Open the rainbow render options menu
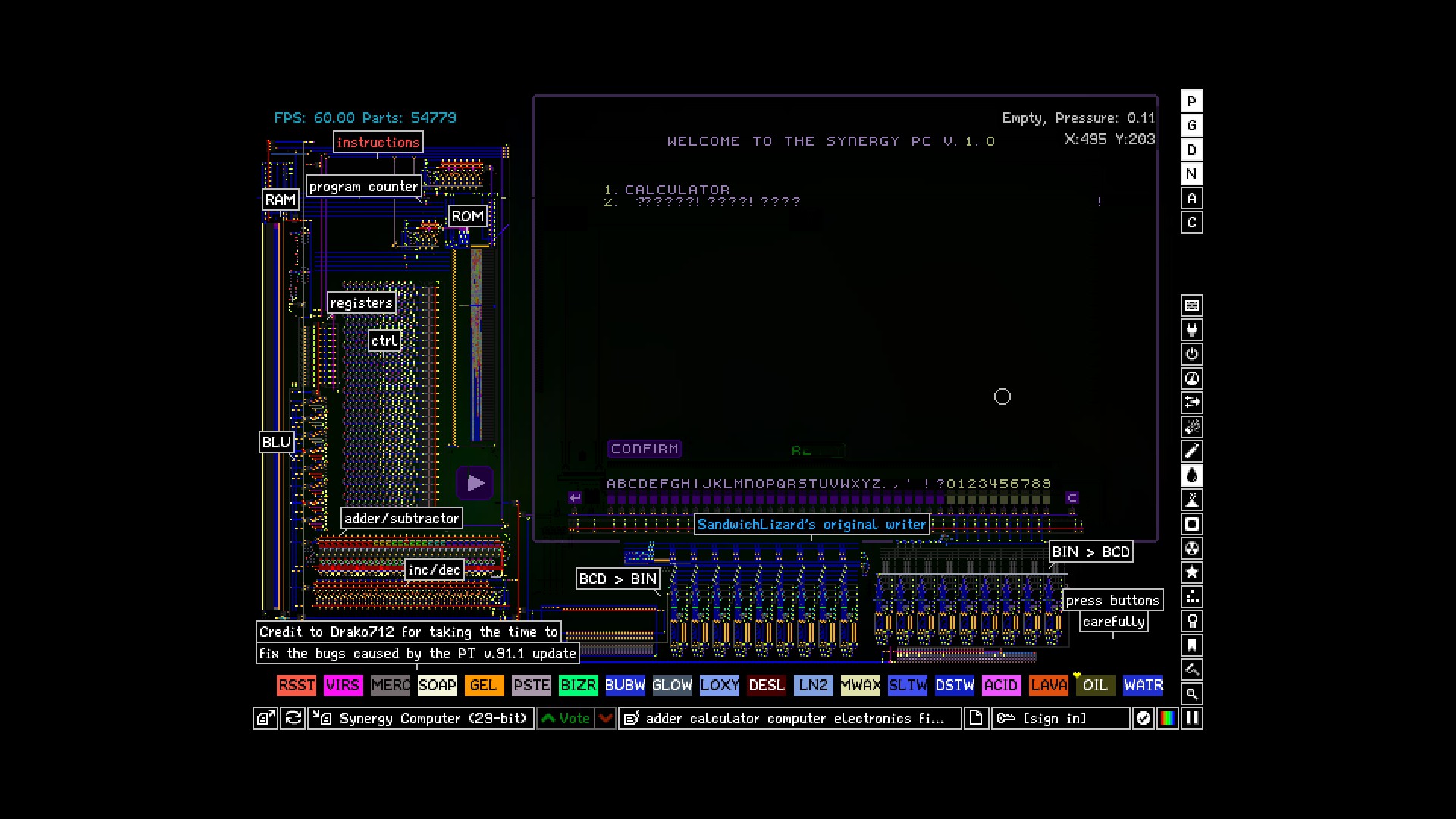1456x819 pixels. click(x=1168, y=718)
